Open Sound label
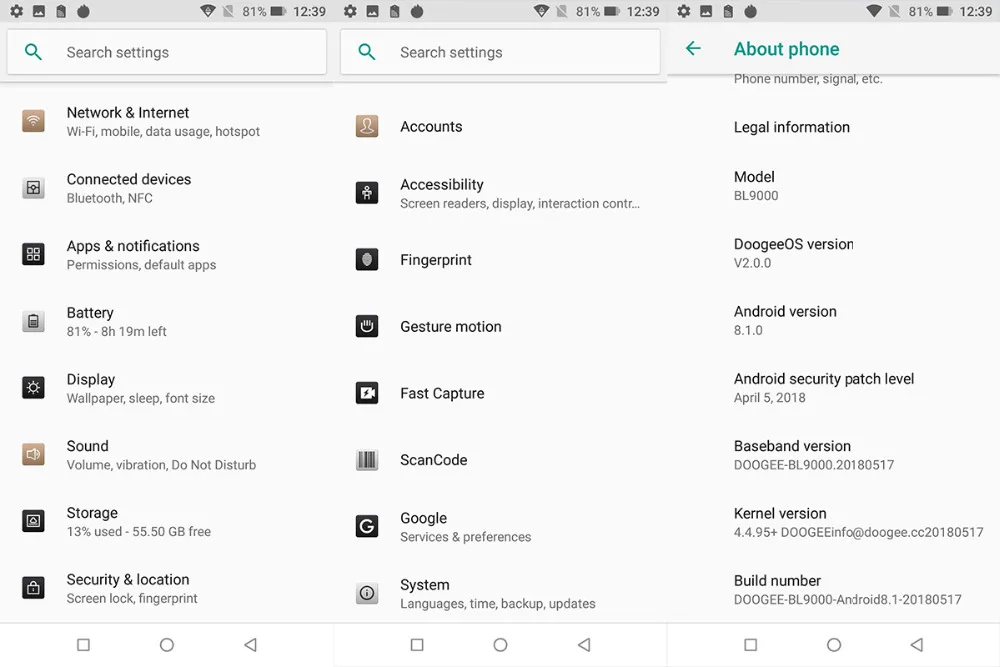 coord(87,446)
